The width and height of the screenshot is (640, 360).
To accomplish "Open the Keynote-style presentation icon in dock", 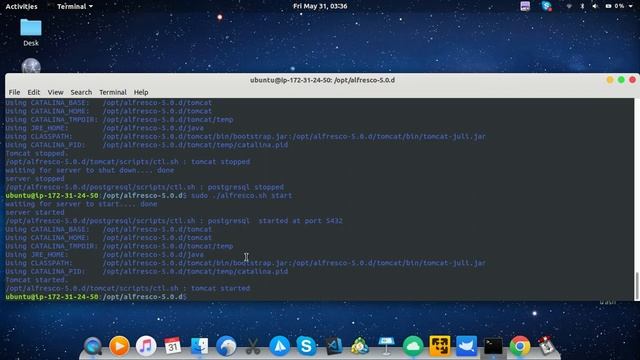I will point(386,346).
